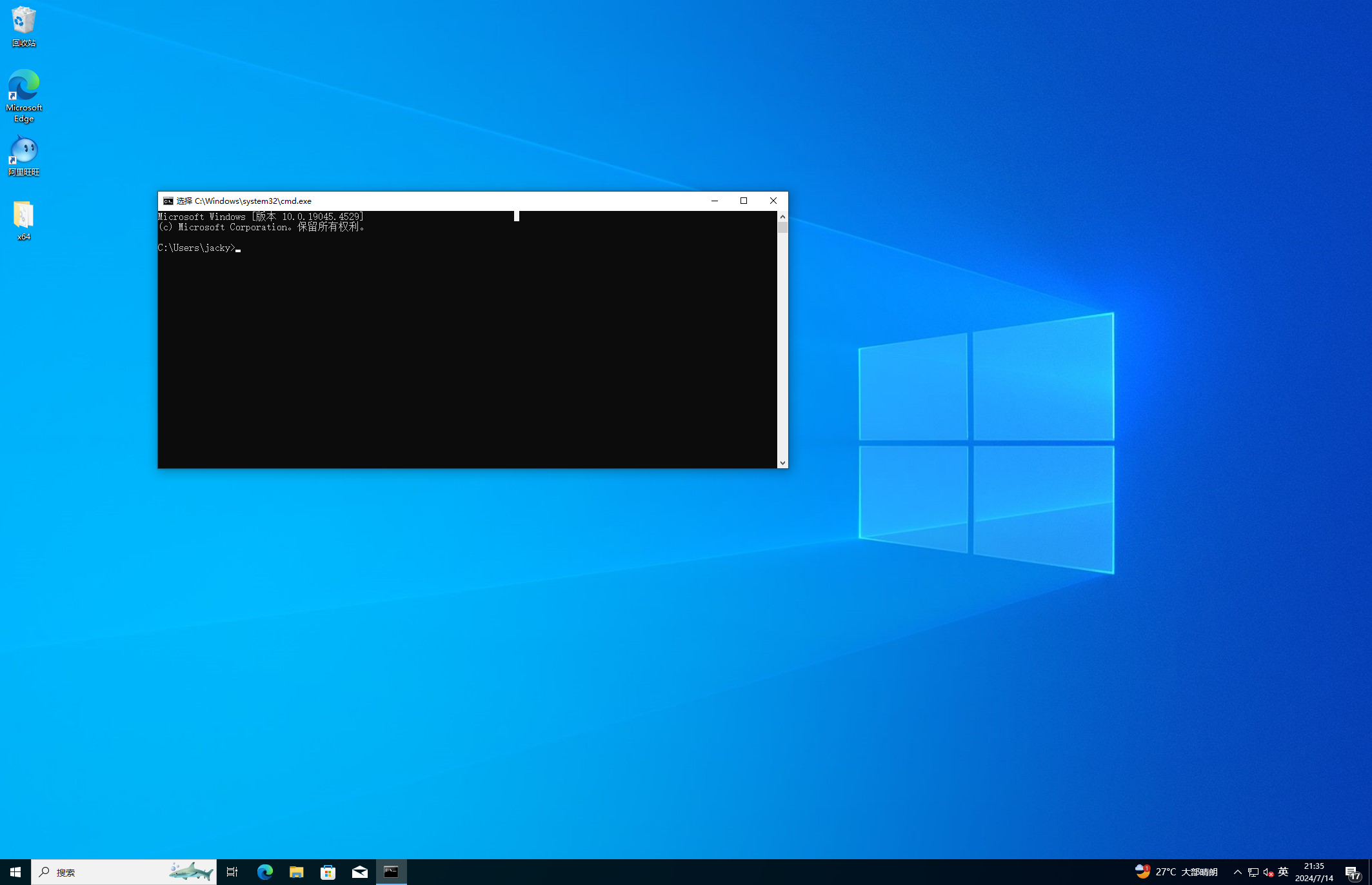Click the cmd scrollbar up arrow
Viewport: 1372px width, 885px height.
[782, 216]
